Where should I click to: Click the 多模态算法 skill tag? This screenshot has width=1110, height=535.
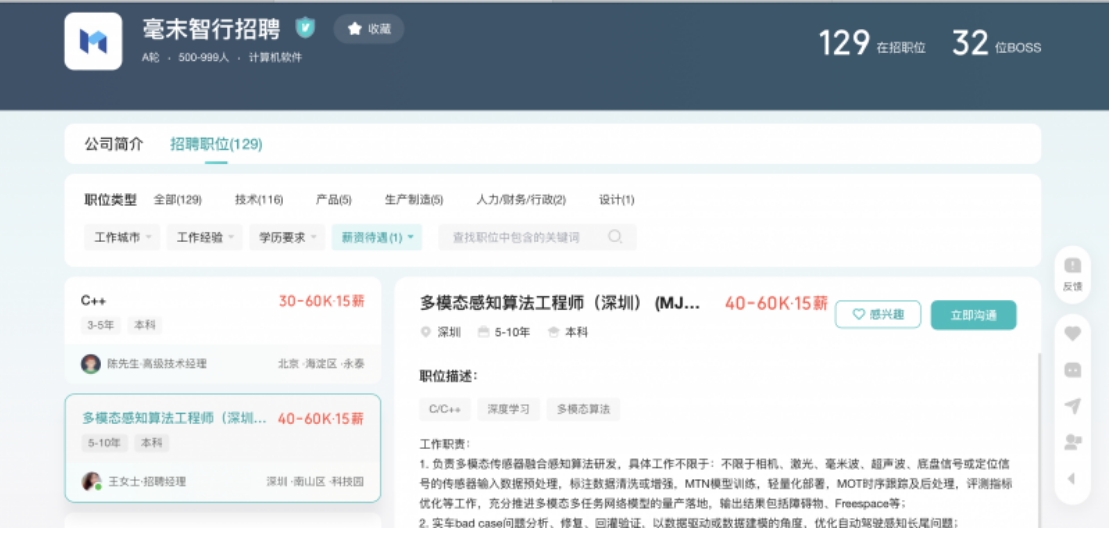[583, 410]
